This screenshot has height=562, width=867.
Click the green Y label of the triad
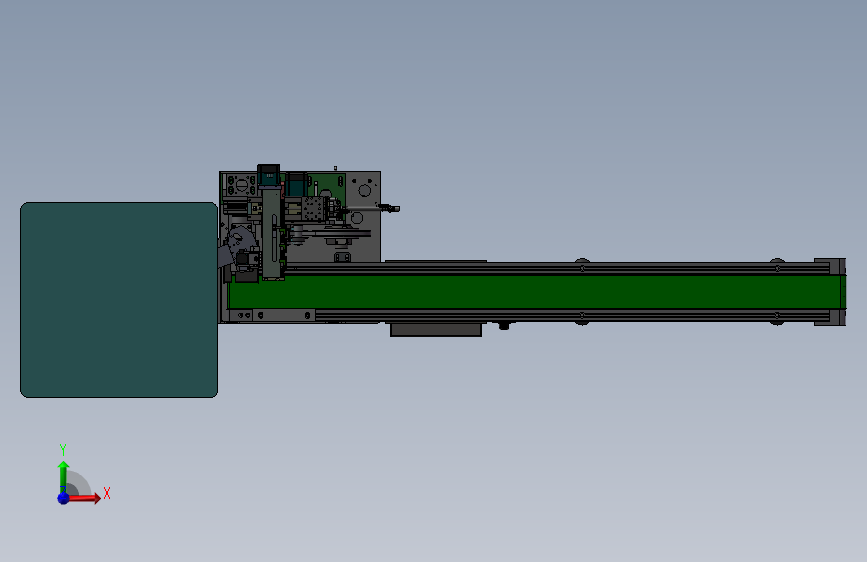pos(63,450)
